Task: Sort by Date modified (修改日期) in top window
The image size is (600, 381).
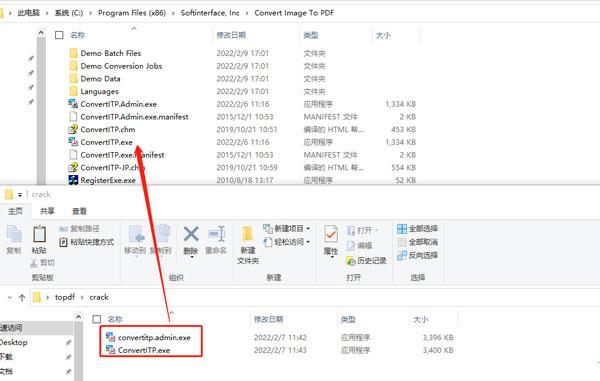Action: 231,35
